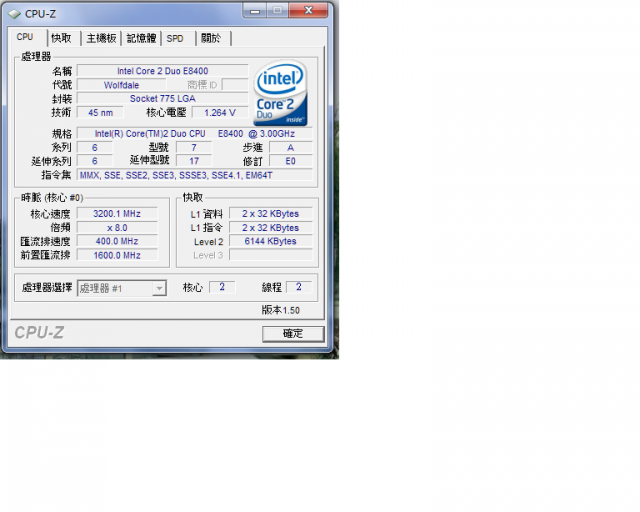Image resolution: width=640 pixels, height=512 pixels.
Task: Go to the SPD tab
Action: (x=176, y=38)
